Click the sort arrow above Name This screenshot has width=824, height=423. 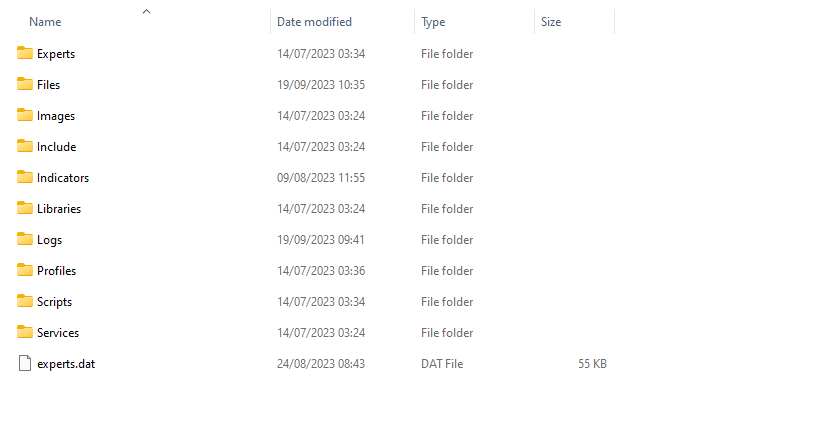[146, 11]
